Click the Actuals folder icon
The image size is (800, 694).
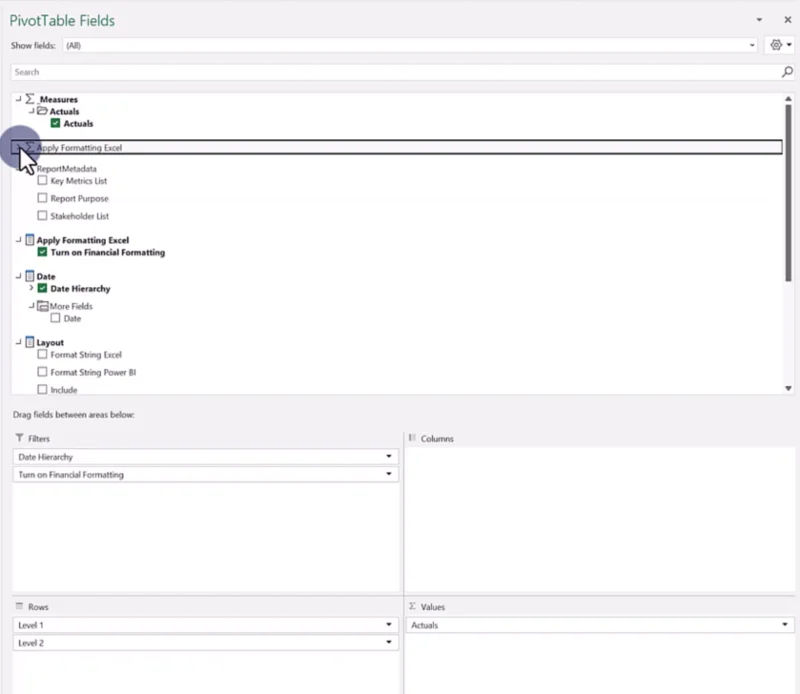[42, 111]
